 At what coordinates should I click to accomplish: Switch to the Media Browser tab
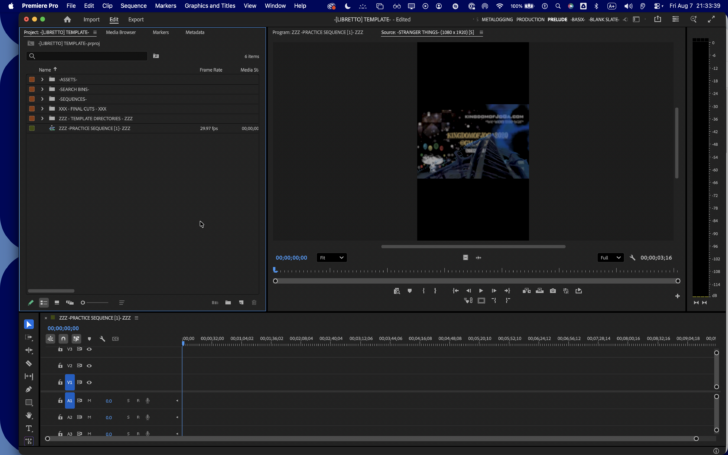[x=121, y=32]
